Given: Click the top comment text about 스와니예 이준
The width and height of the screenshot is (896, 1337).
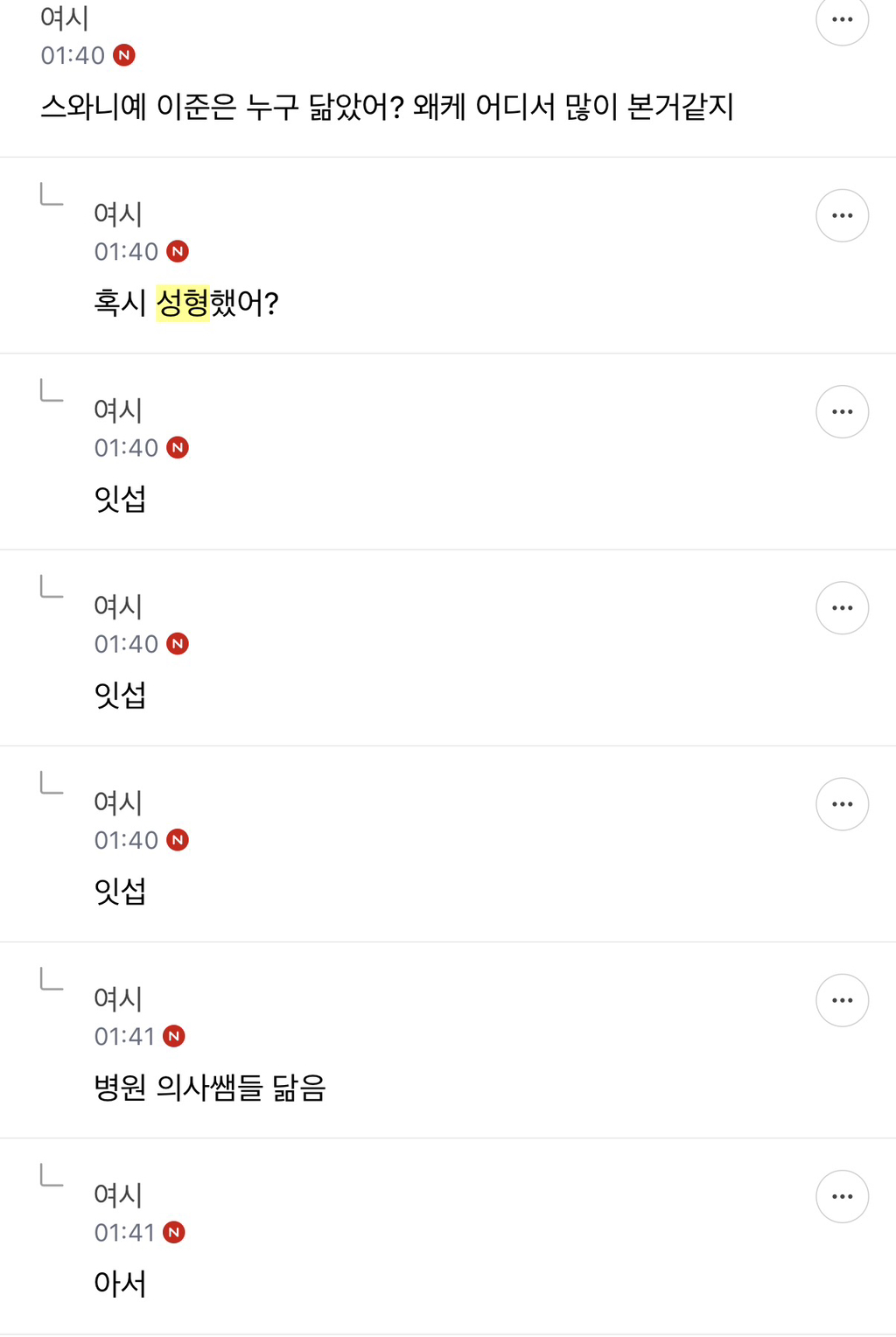Looking at the screenshot, I should pyautogui.click(x=387, y=107).
